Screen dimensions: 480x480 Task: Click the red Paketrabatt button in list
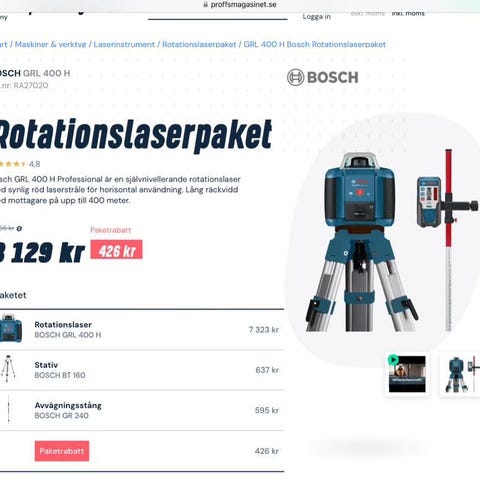click(62, 451)
